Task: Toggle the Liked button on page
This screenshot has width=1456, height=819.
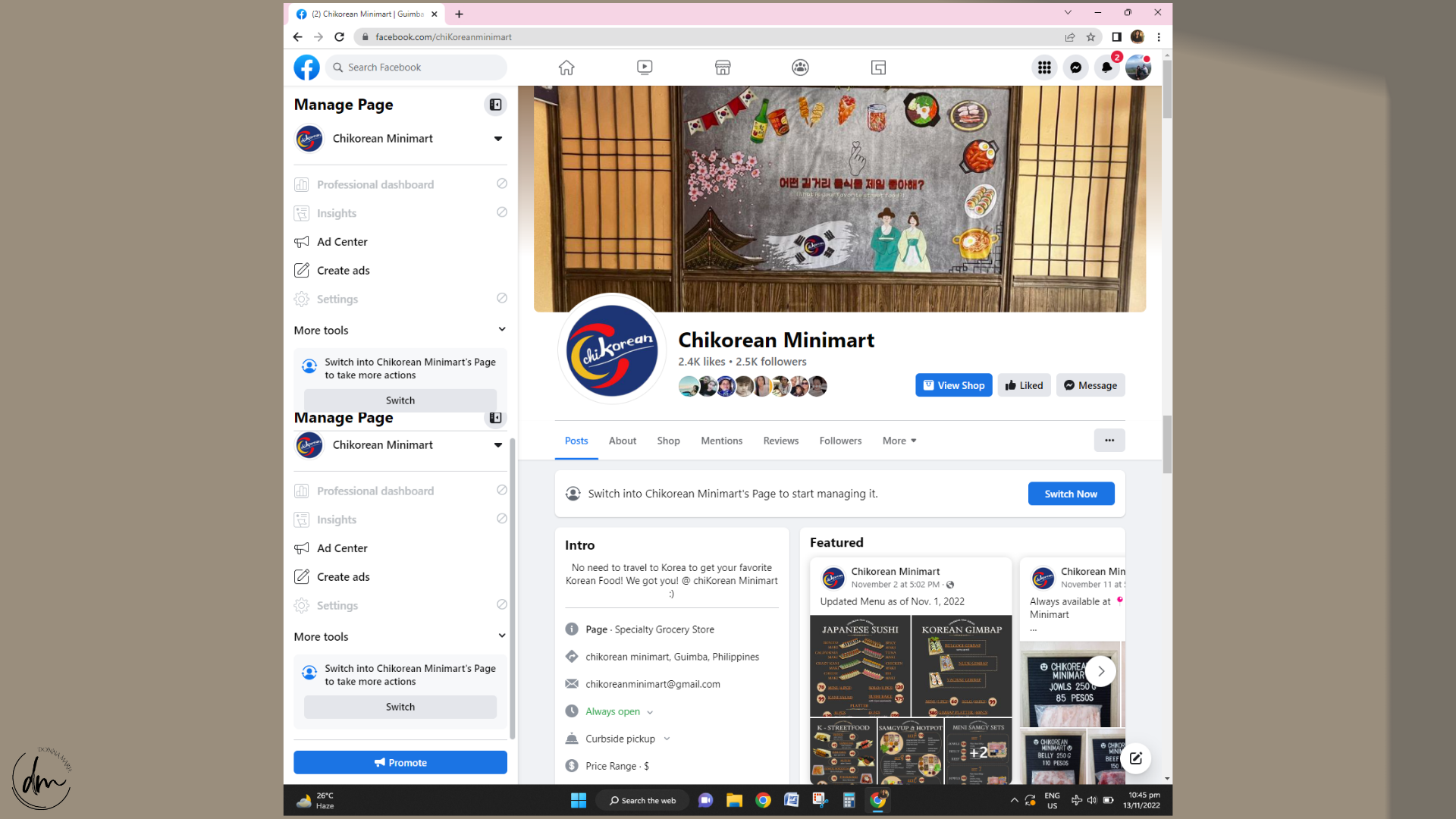Action: coord(1024,385)
